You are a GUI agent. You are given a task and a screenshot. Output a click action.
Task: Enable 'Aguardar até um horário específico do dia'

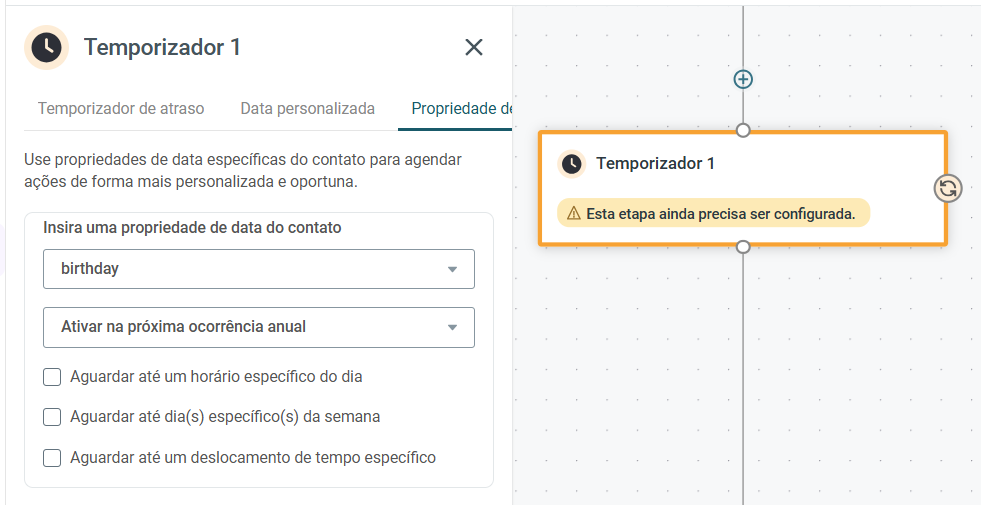click(52, 377)
